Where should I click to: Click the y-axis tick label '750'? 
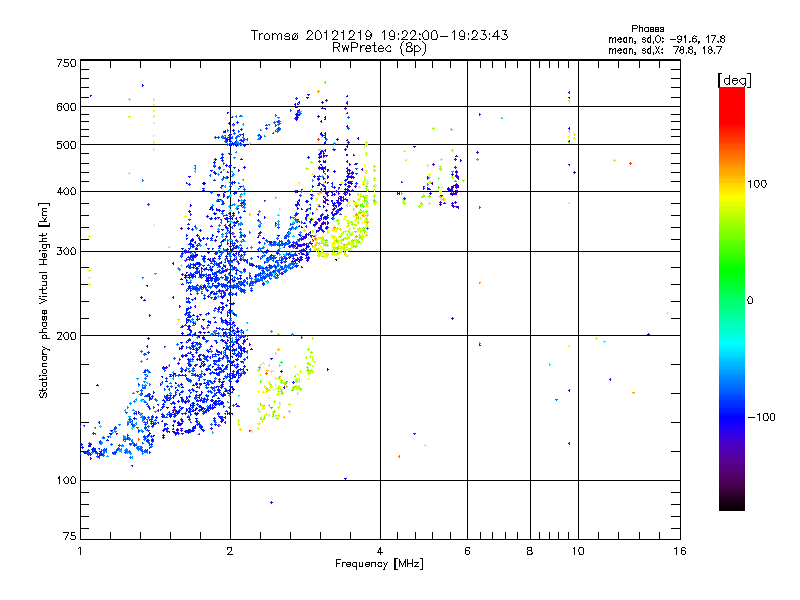pos(66,63)
